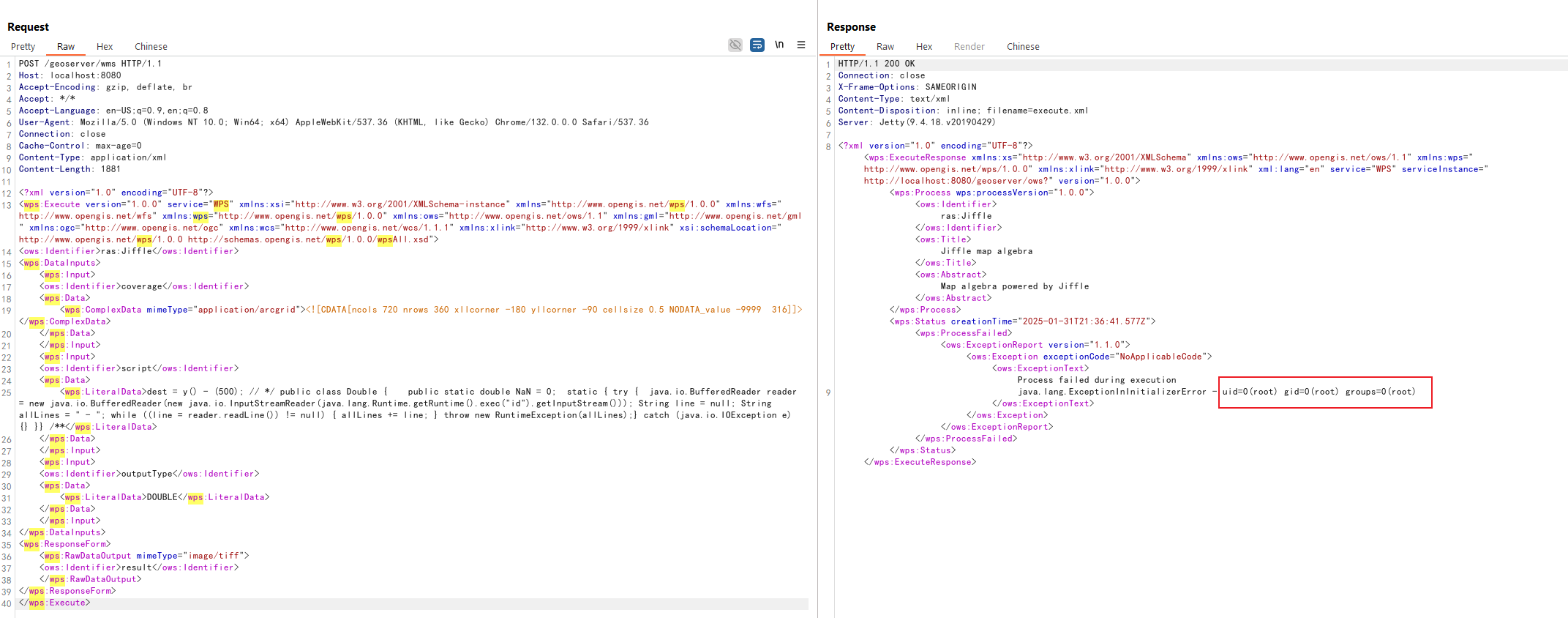Viewport: 1568px width, 618px height.
Task: Click the 'Content-Length: 1881' line
Action: [x=70, y=169]
